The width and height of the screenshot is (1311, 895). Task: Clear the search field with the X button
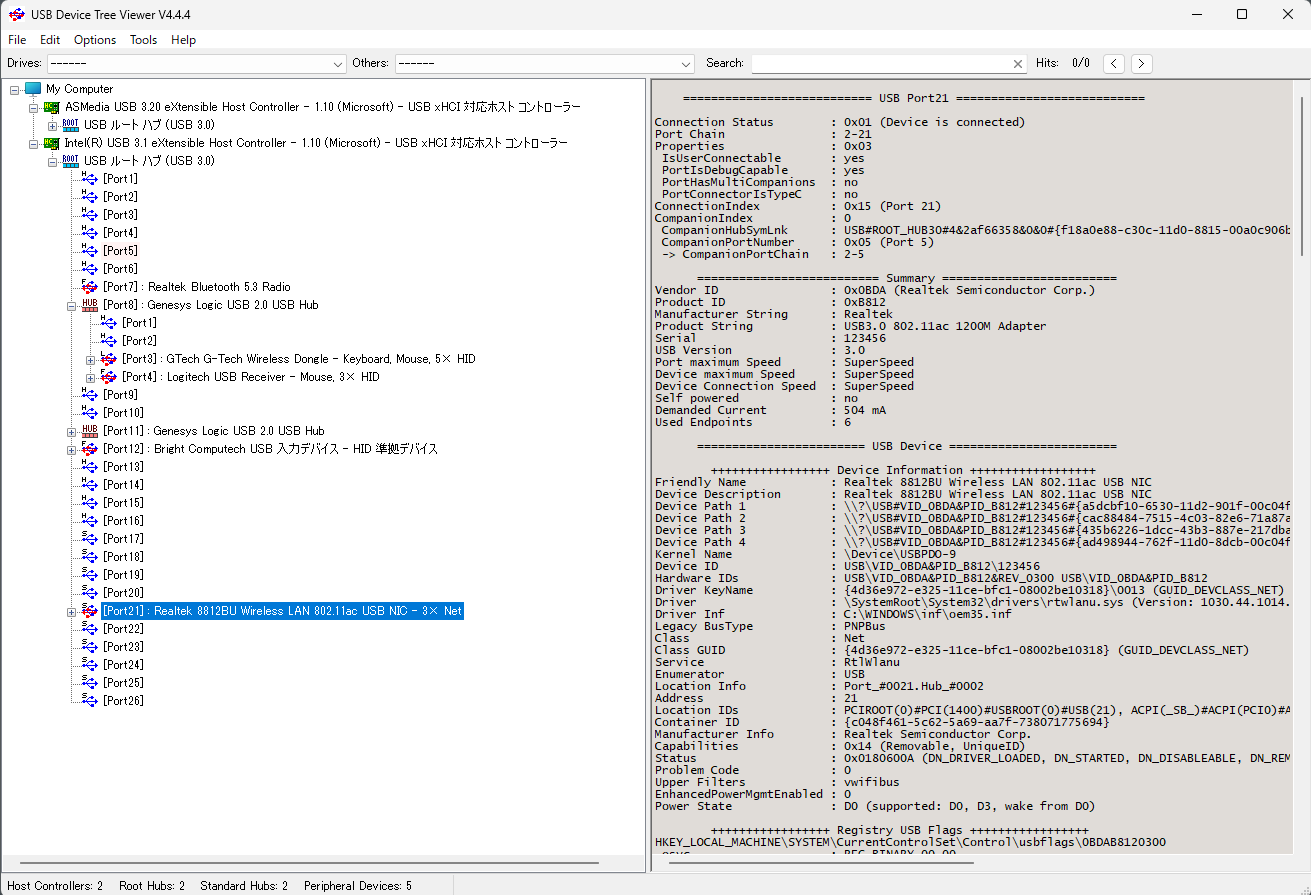(1018, 63)
